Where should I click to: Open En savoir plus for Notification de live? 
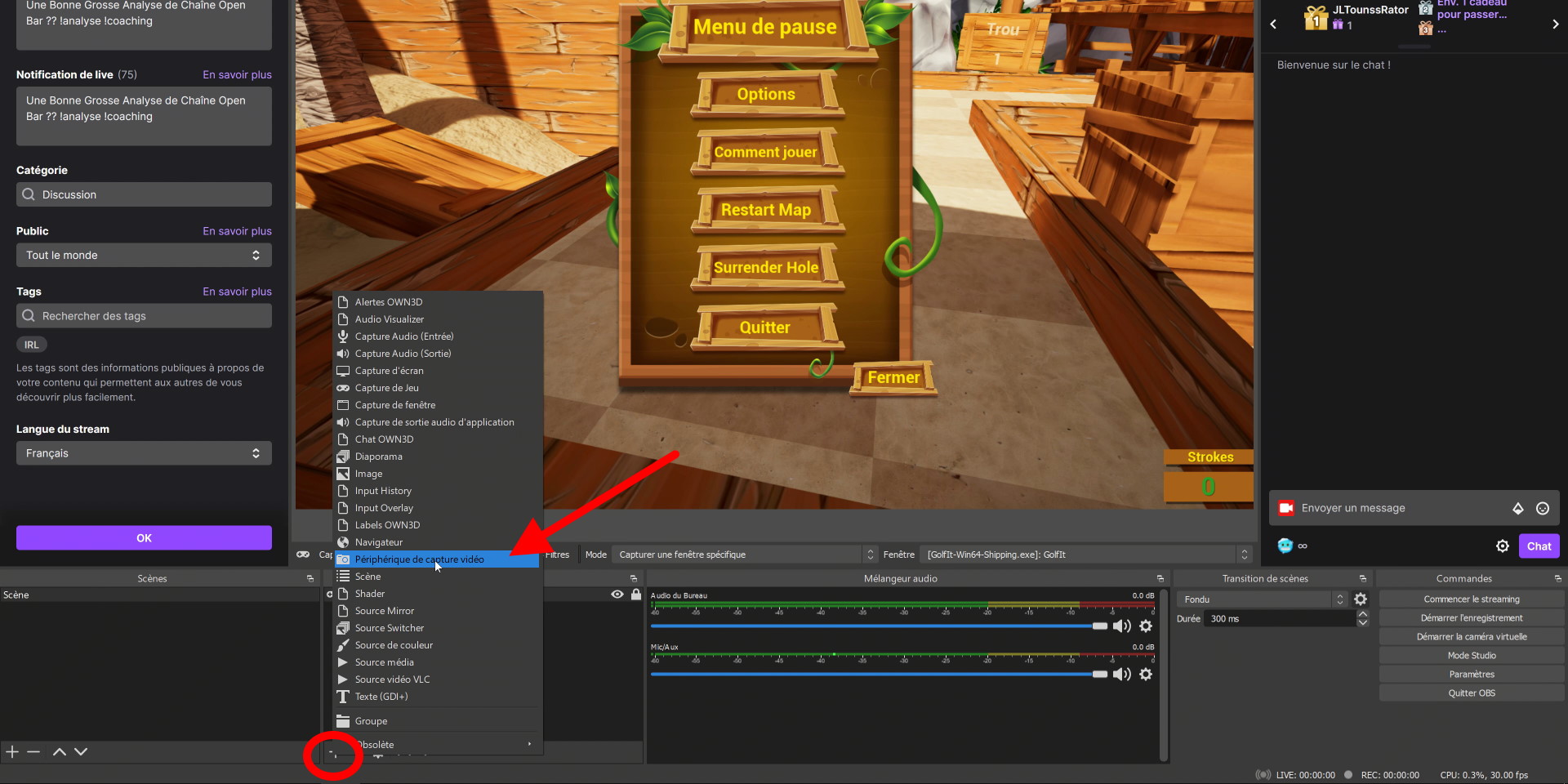(237, 74)
